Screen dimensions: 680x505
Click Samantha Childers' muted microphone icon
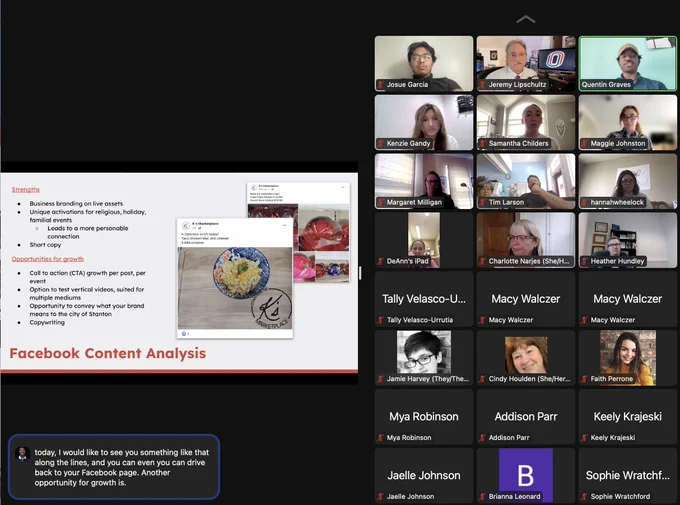pos(482,143)
